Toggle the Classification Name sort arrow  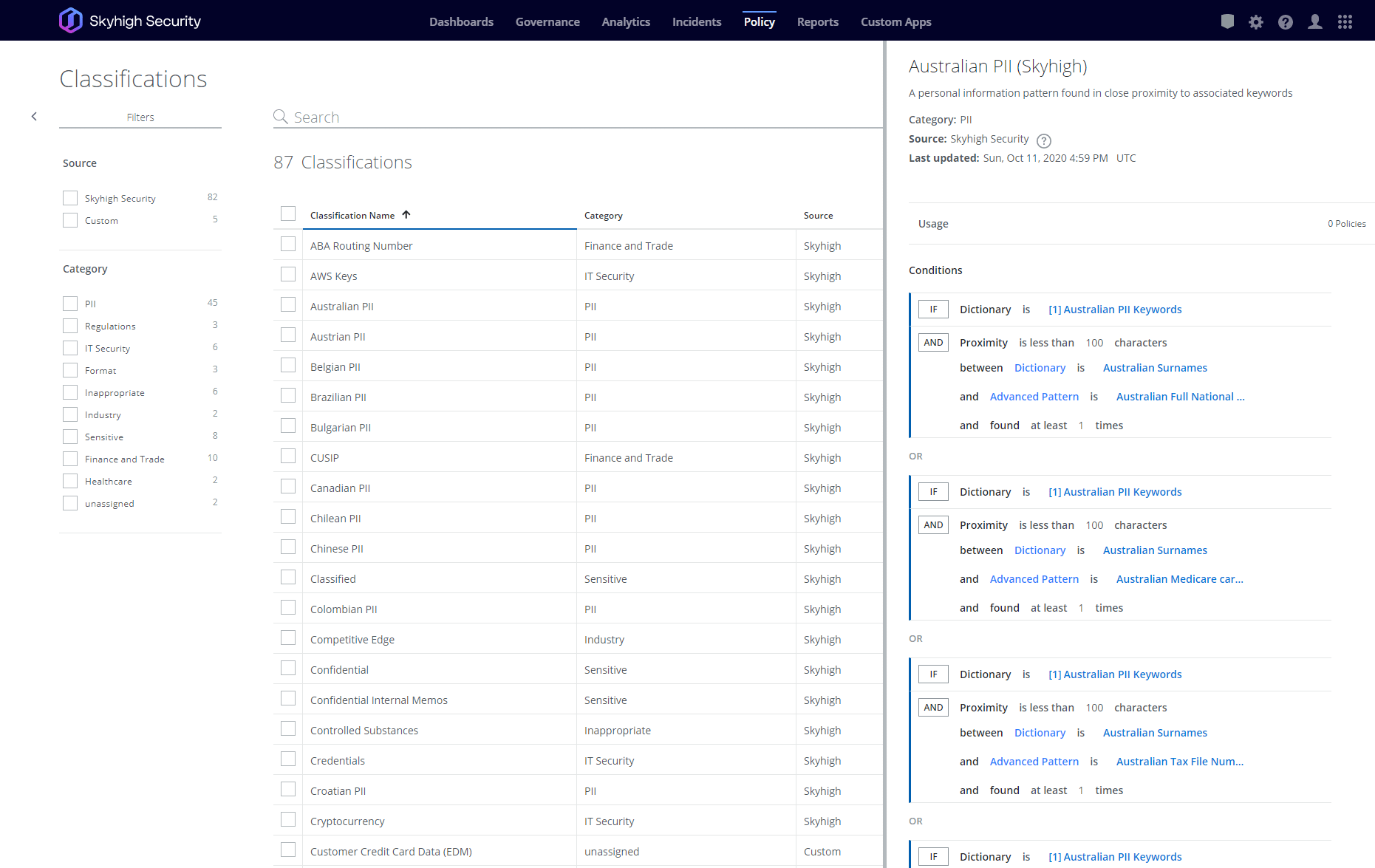(406, 214)
